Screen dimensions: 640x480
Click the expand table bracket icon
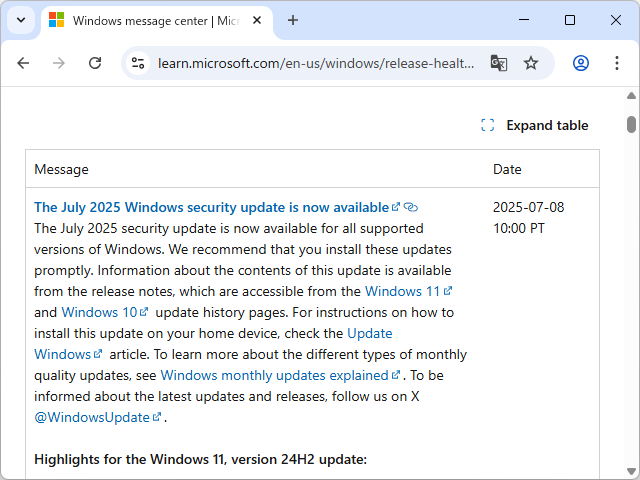point(488,125)
